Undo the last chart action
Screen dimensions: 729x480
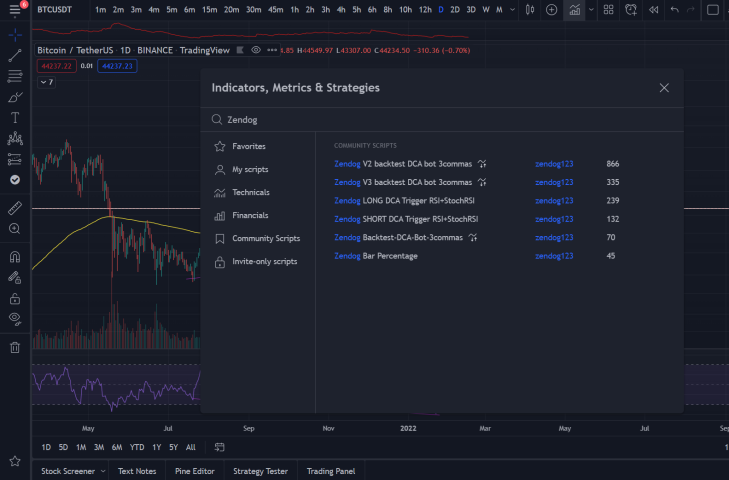pyautogui.click(x=675, y=10)
